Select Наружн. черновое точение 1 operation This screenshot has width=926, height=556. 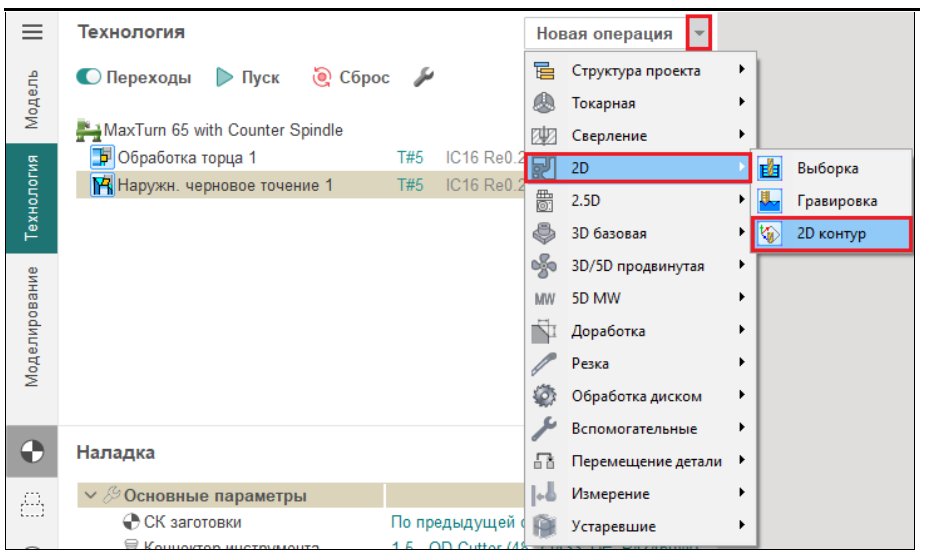click(x=225, y=185)
